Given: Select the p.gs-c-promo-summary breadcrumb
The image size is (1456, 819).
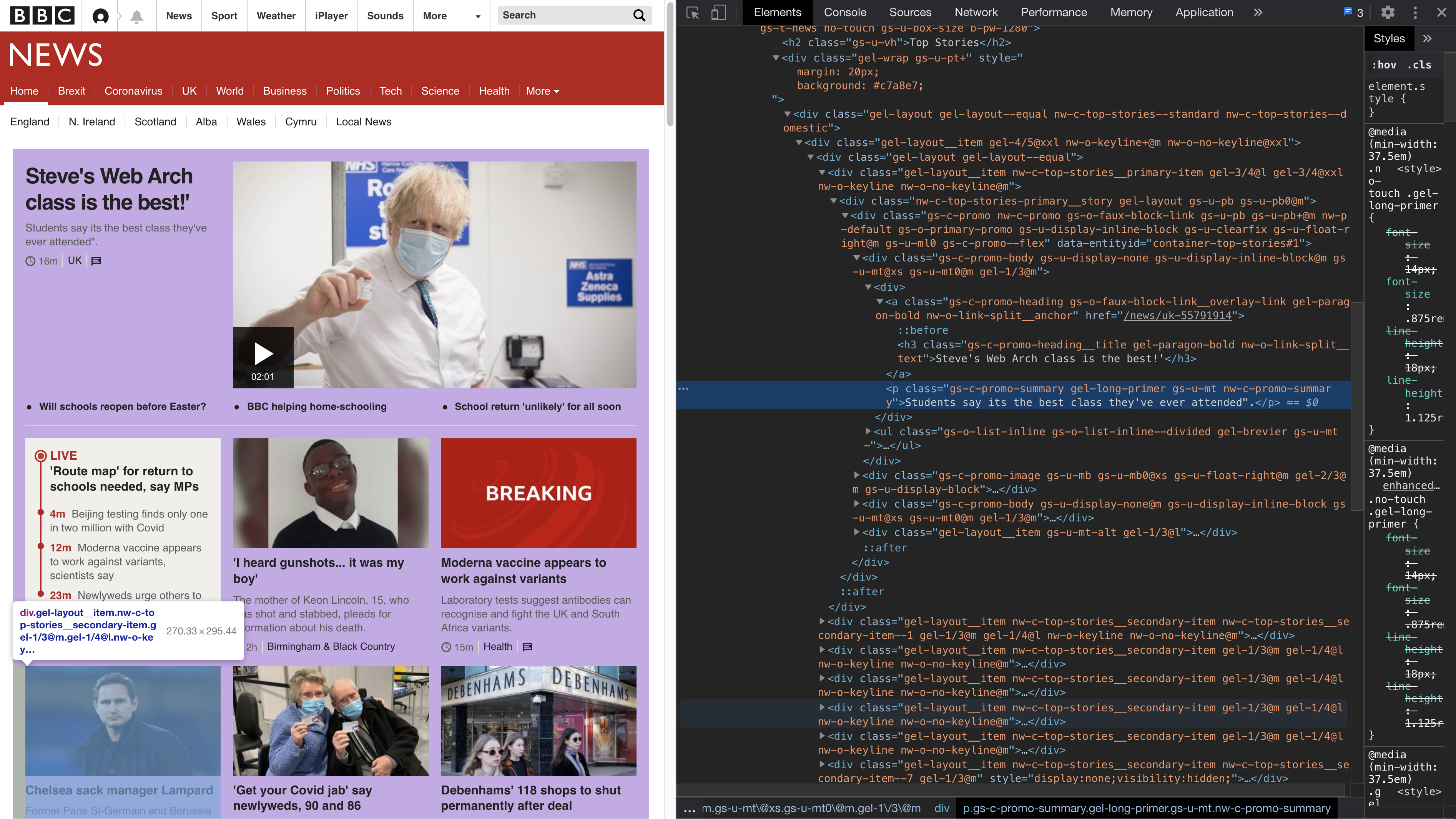Looking at the screenshot, I should (1146, 809).
